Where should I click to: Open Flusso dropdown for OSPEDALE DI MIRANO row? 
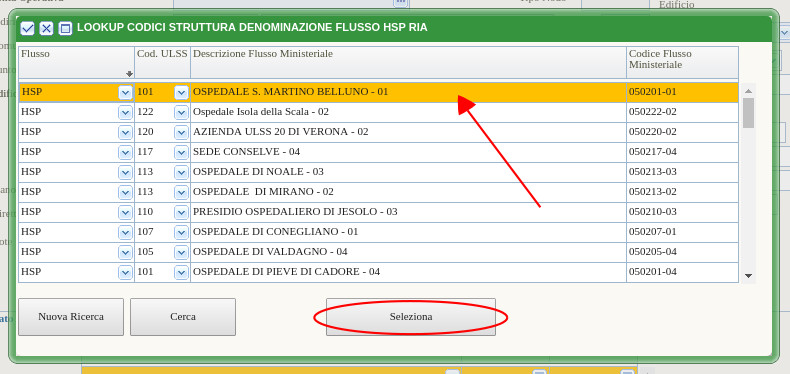click(125, 193)
